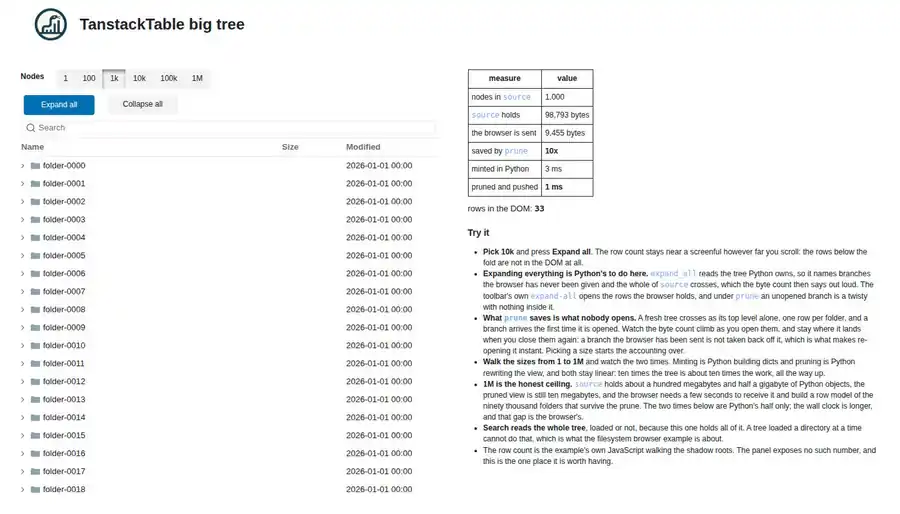
Task: Click the folder icon of folder-0005
Action: [36, 256]
